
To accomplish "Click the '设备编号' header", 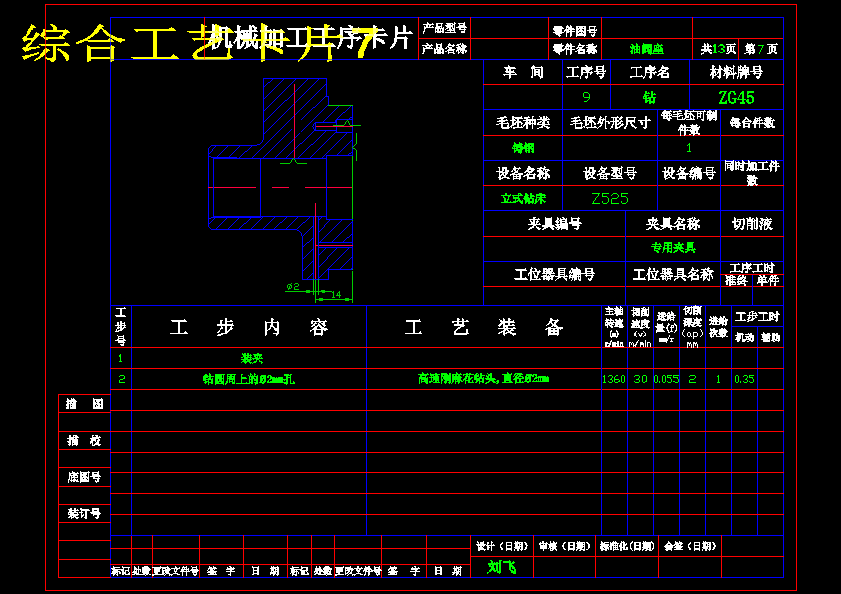I will point(689,173).
